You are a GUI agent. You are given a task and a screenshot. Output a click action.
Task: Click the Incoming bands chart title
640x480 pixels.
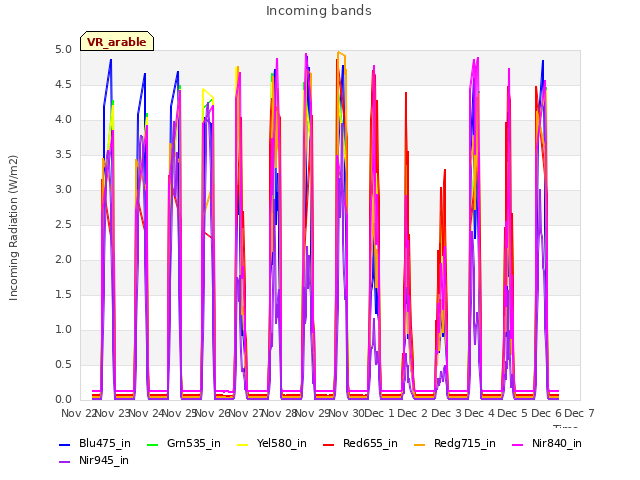click(319, 11)
